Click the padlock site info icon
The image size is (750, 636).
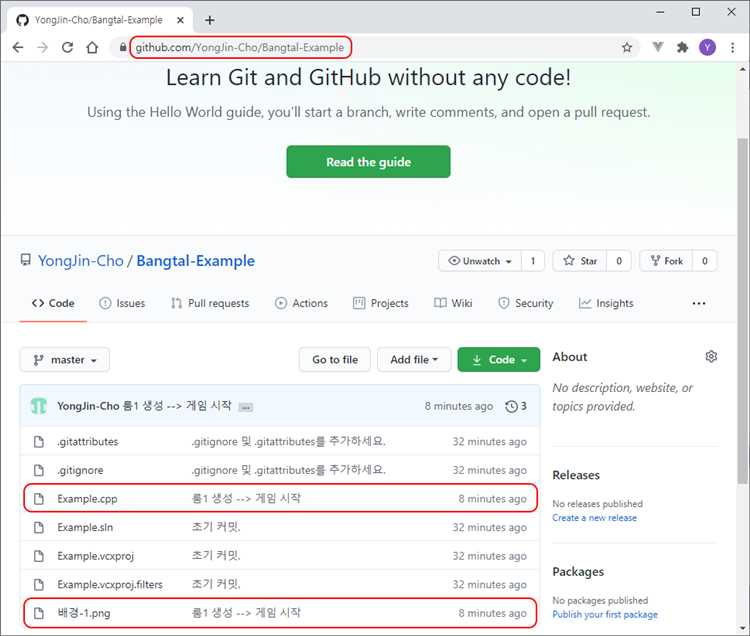pyautogui.click(x=123, y=47)
